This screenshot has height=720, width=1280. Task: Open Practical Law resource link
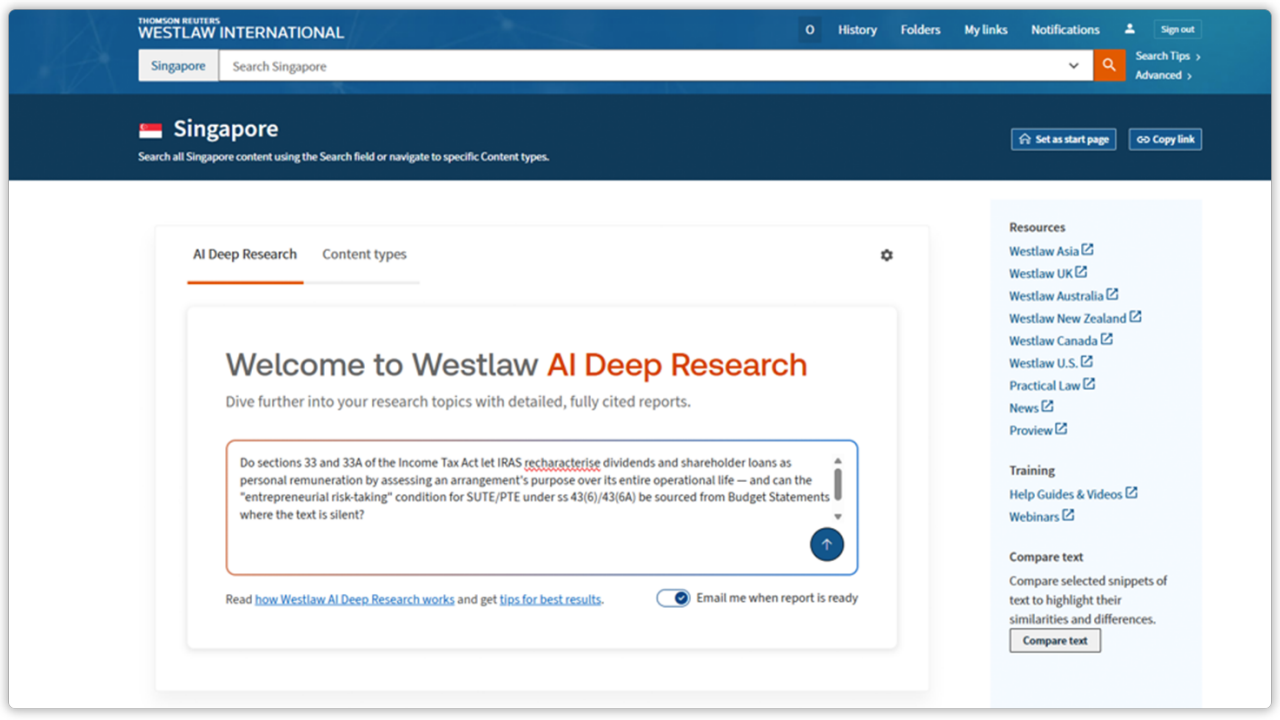(x=1052, y=385)
